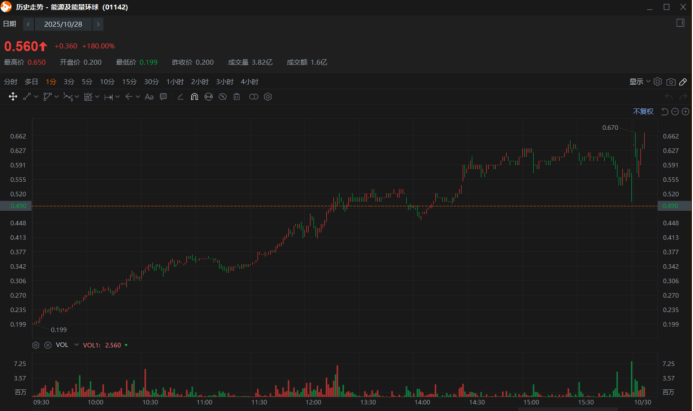693x411 pixels.
Task: Pick the text annotation (Aa) tool
Action: (x=149, y=97)
